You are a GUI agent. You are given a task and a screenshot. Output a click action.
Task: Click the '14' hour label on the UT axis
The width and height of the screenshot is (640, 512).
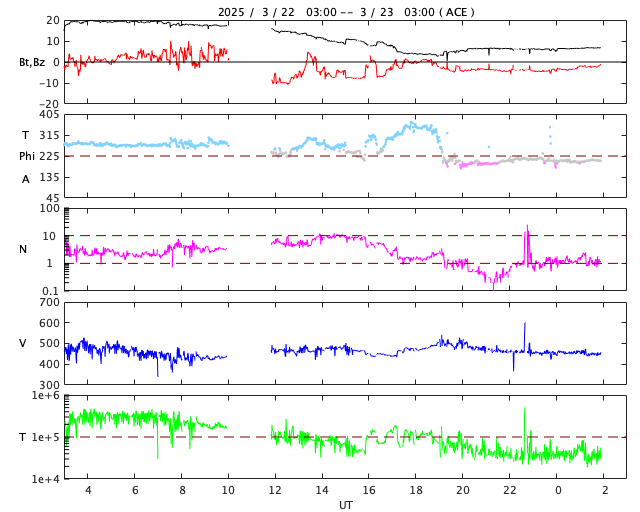pos(322,490)
